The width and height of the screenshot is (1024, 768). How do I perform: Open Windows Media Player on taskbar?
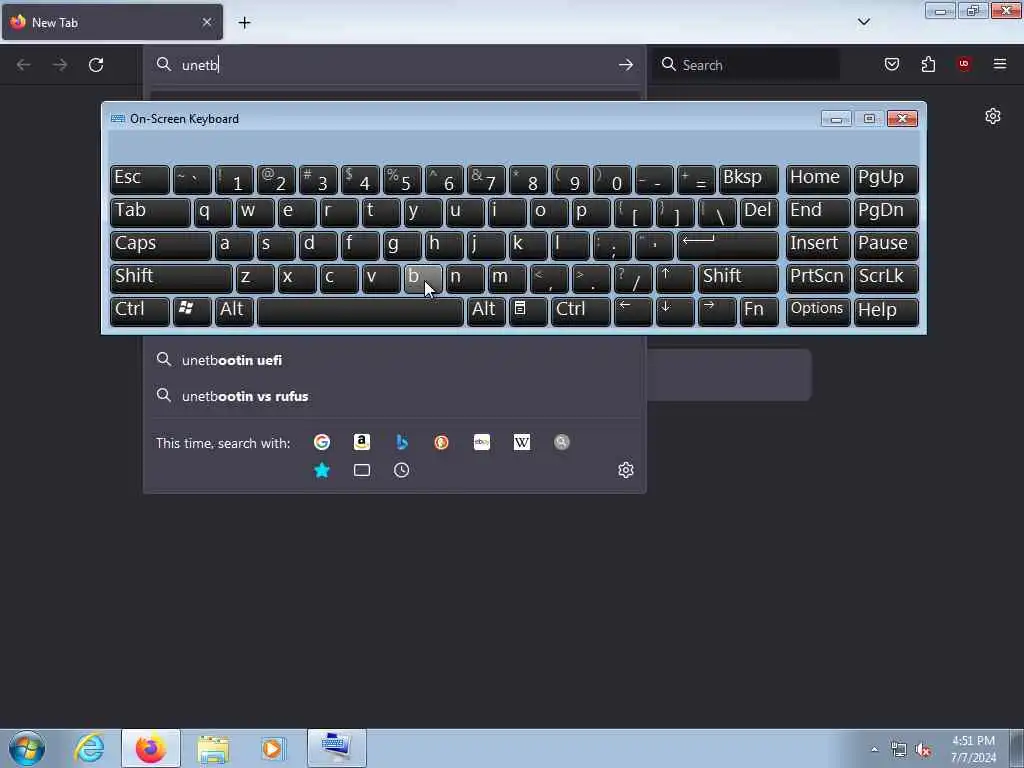[x=273, y=748]
